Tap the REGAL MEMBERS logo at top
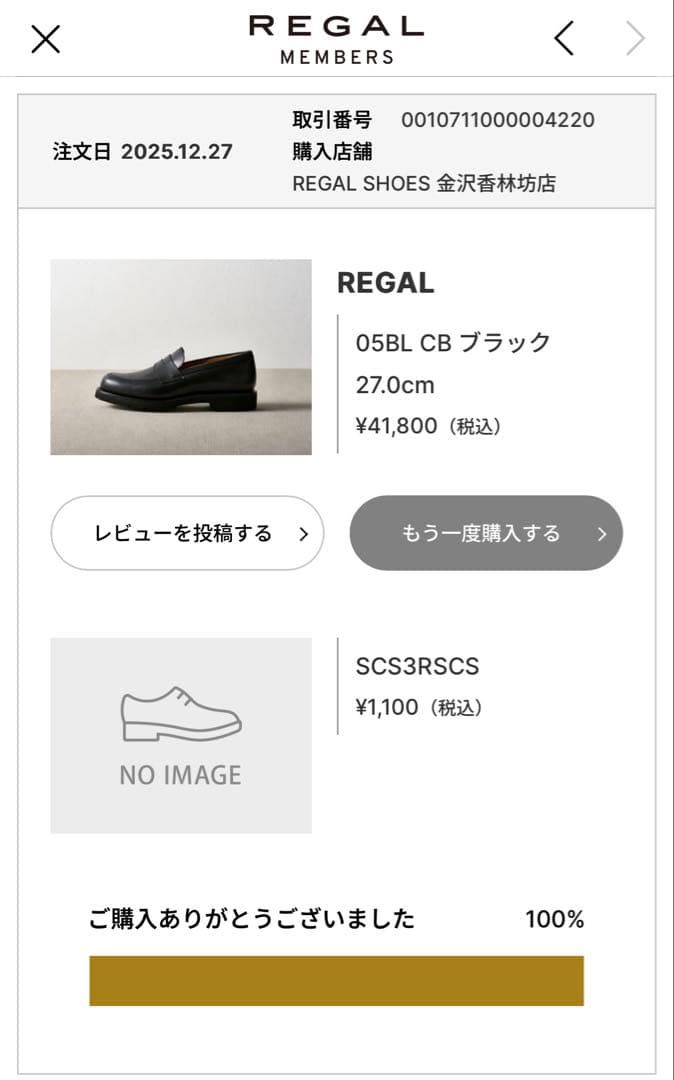674x1080 pixels. tap(336, 37)
